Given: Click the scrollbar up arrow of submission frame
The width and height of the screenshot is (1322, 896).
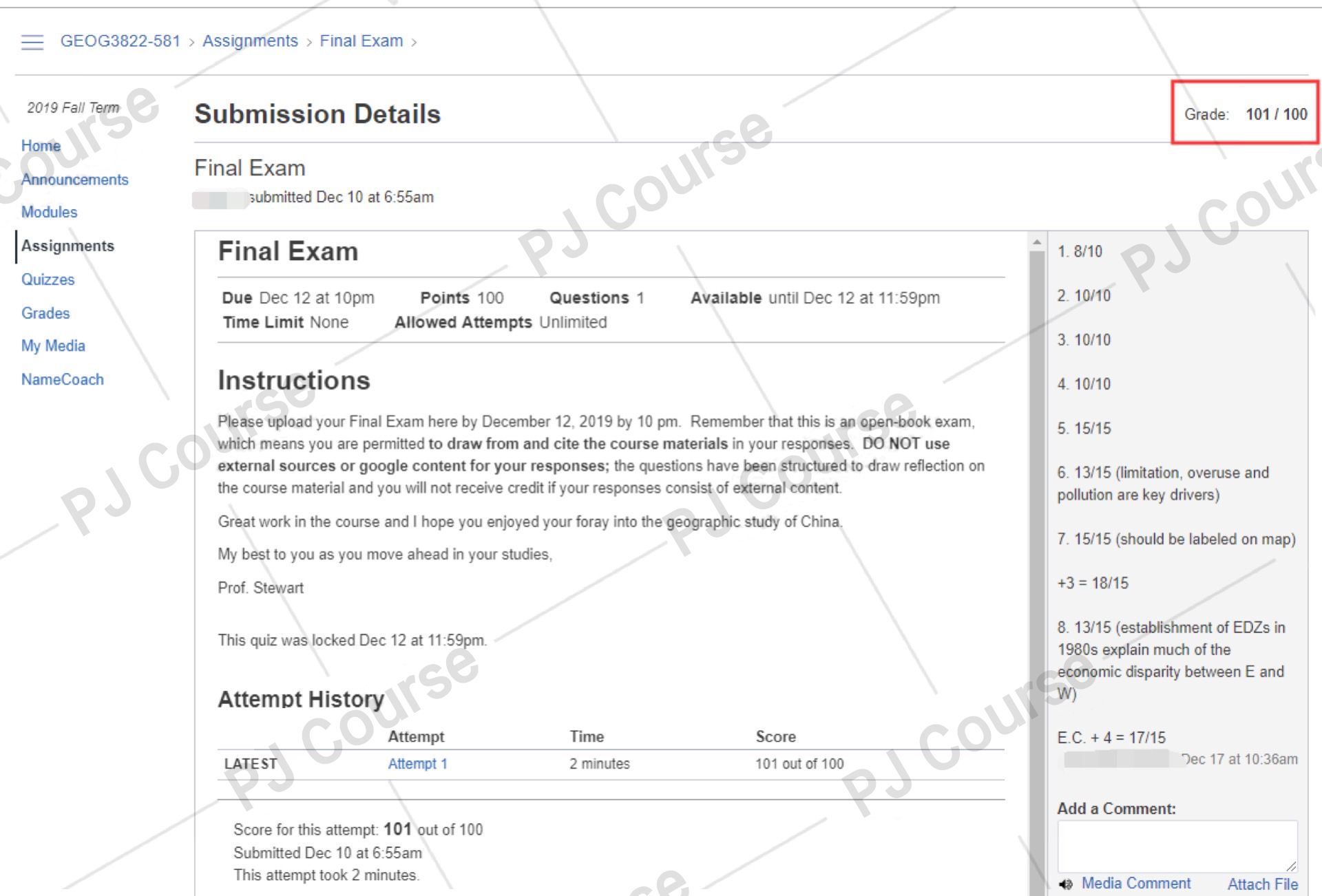Looking at the screenshot, I should click(x=1037, y=242).
